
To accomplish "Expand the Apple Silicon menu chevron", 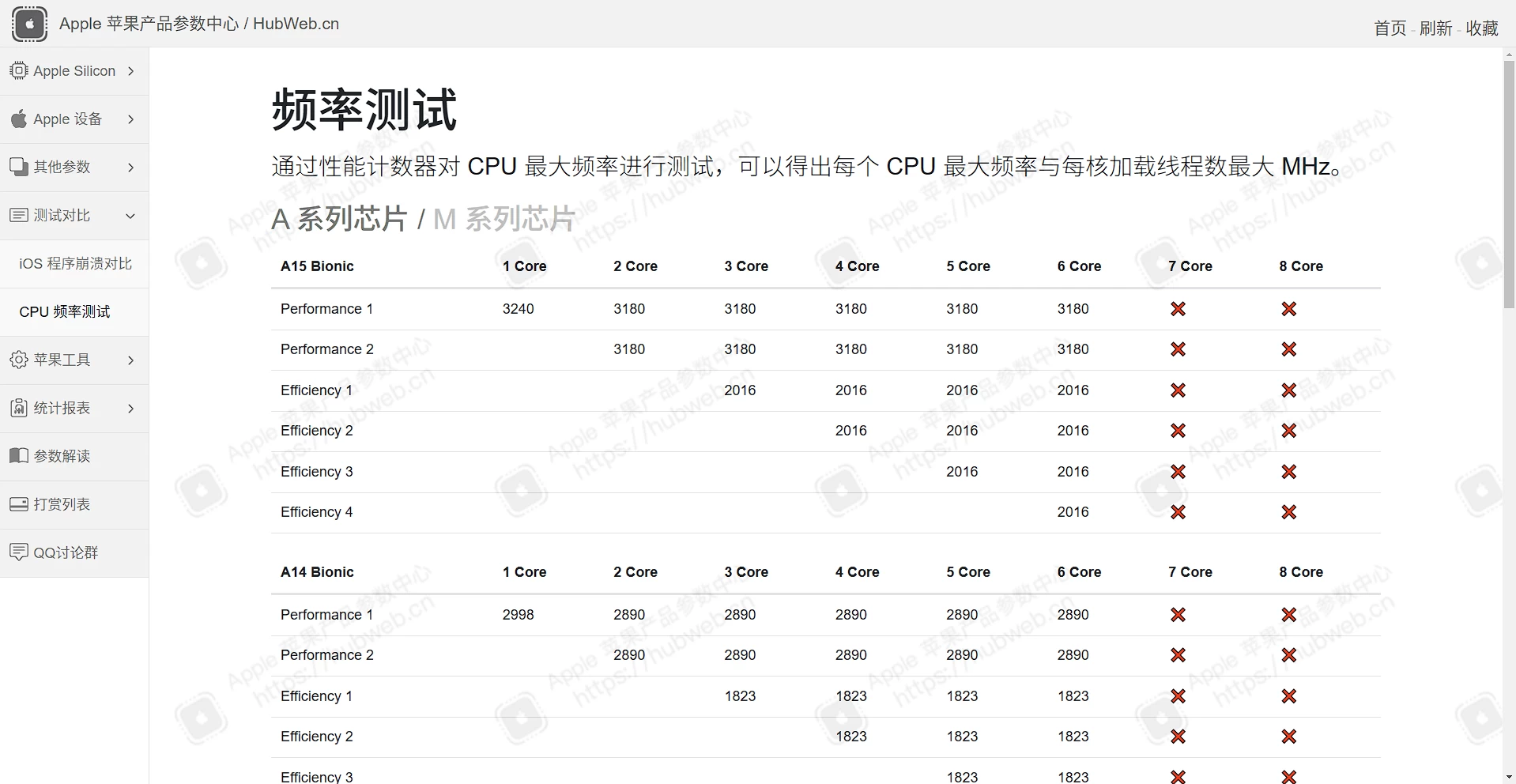I will point(130,71).
